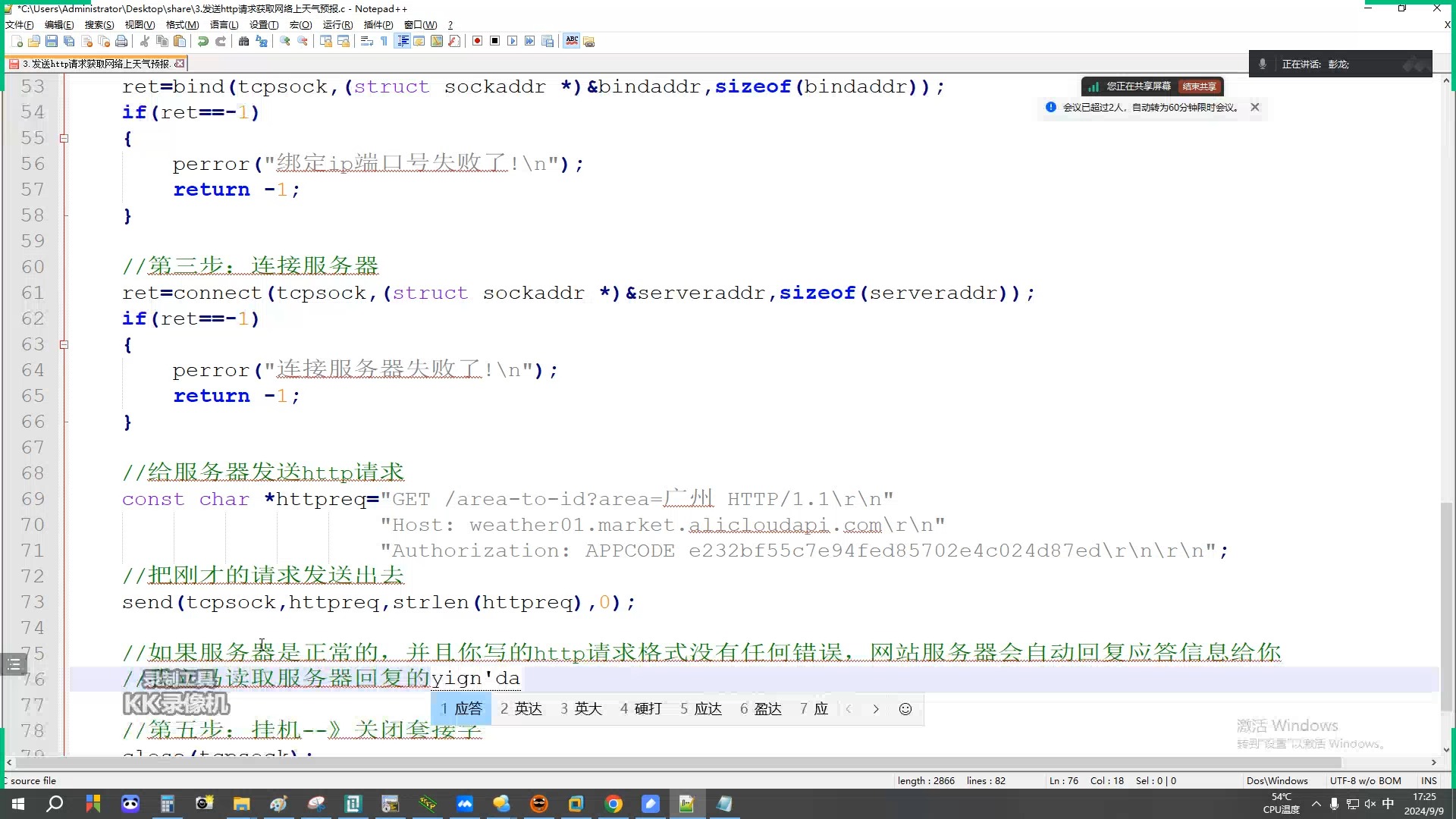Open Windows taskbar search
This screenshot has width=1456, height=819.
click(55, 804)
